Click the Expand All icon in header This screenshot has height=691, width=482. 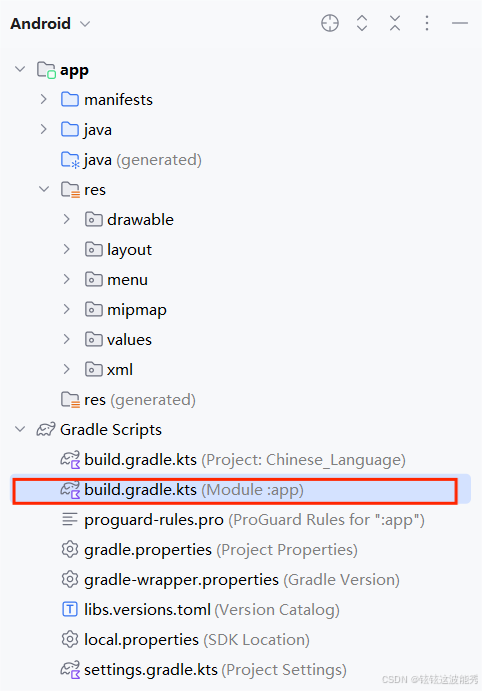point(362,23)
